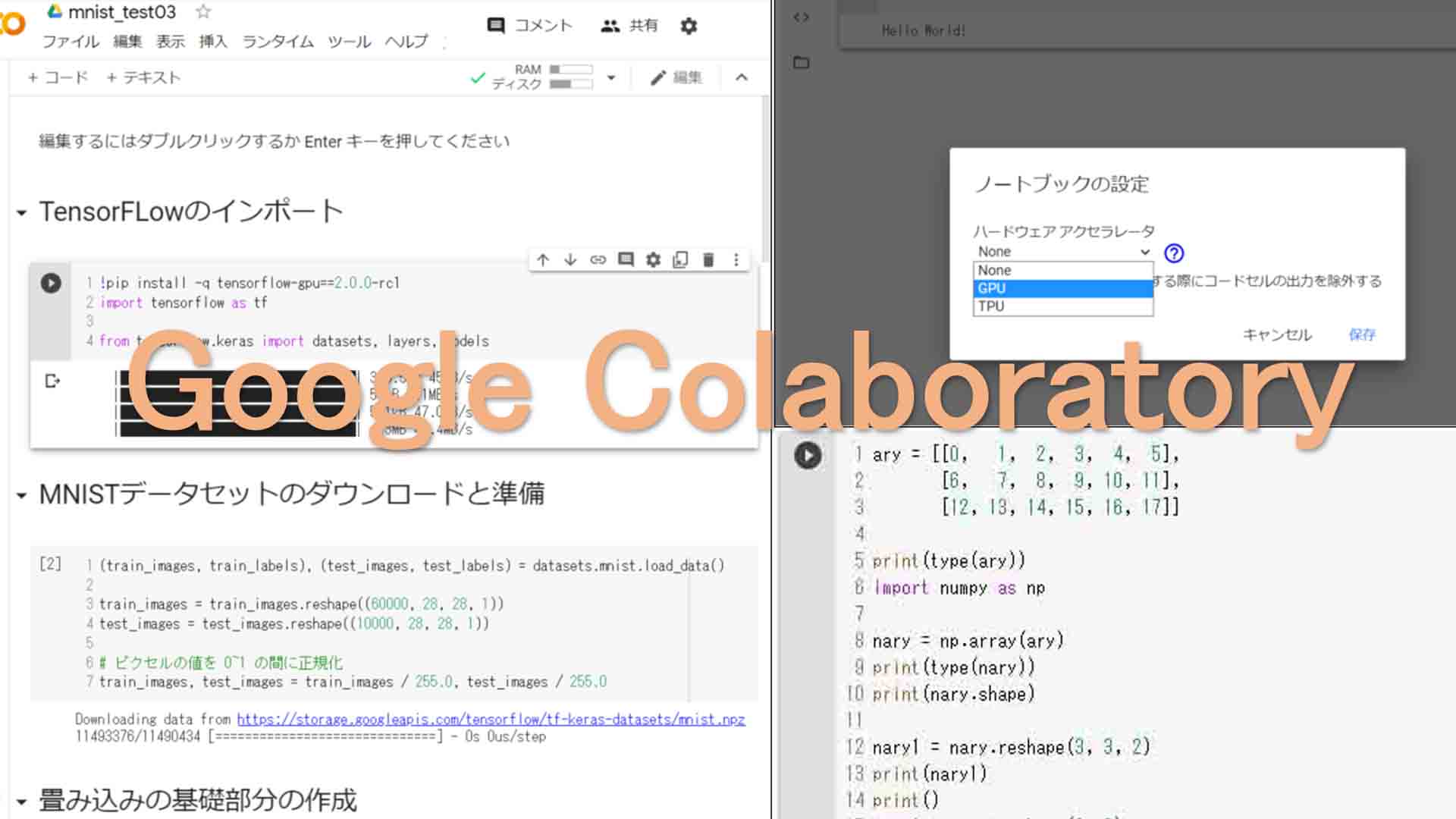
Task: Click the editing pencil icon
Action: (x=658, y=77)
